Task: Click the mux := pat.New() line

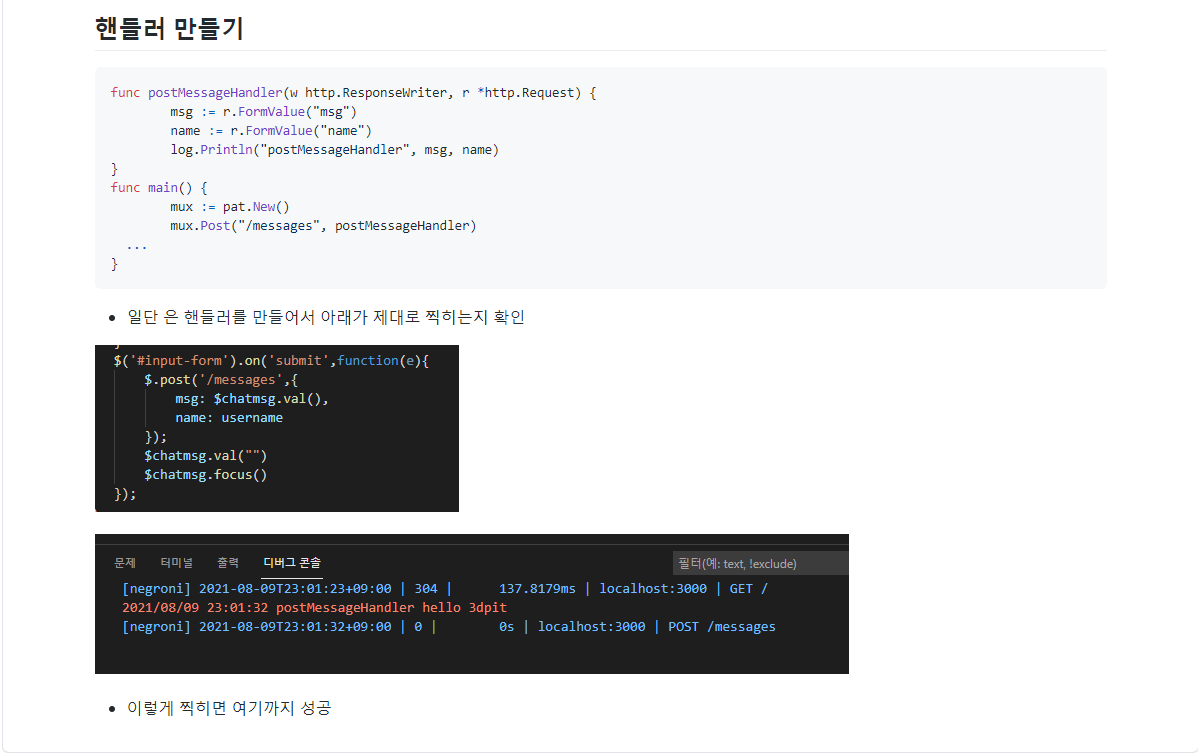Action: pyautogui.click(x=230, y=207)
